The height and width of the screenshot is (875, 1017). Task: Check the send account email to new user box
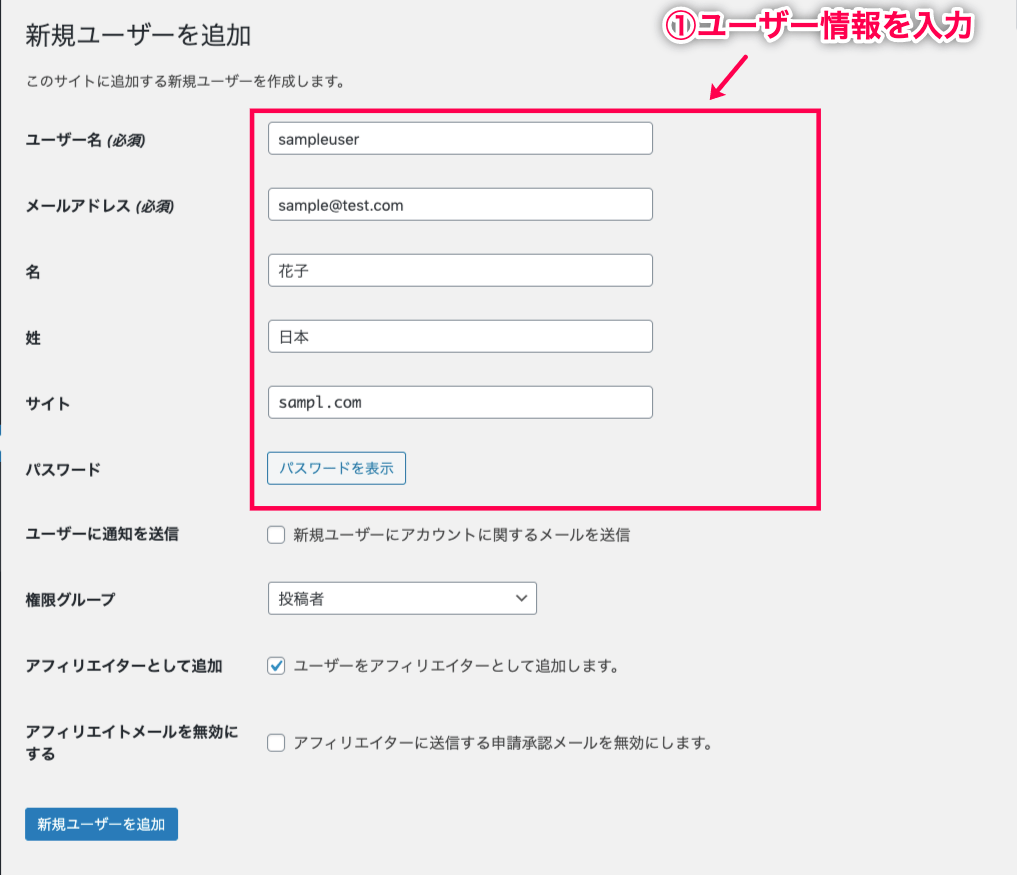[276, 535]
